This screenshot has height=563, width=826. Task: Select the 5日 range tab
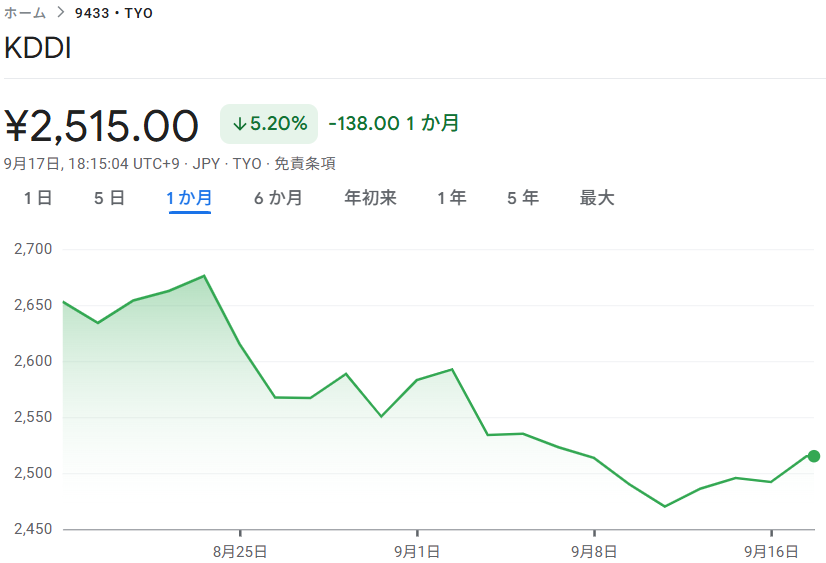click(109, 198)
